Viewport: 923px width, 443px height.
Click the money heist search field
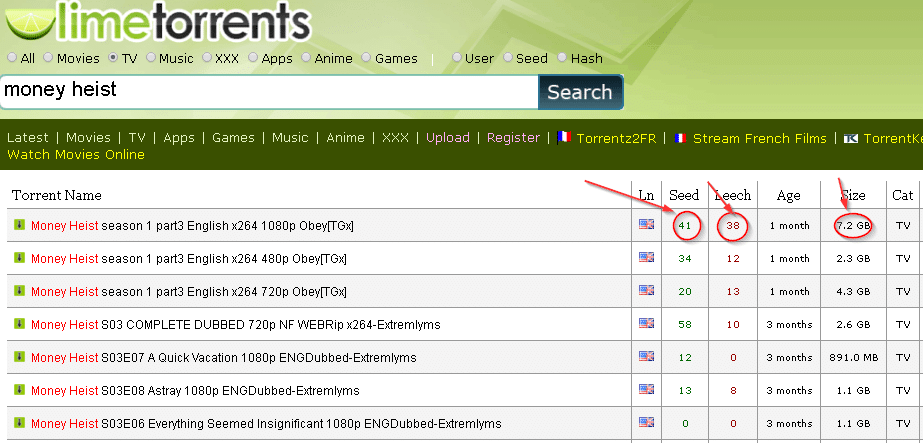269,92
